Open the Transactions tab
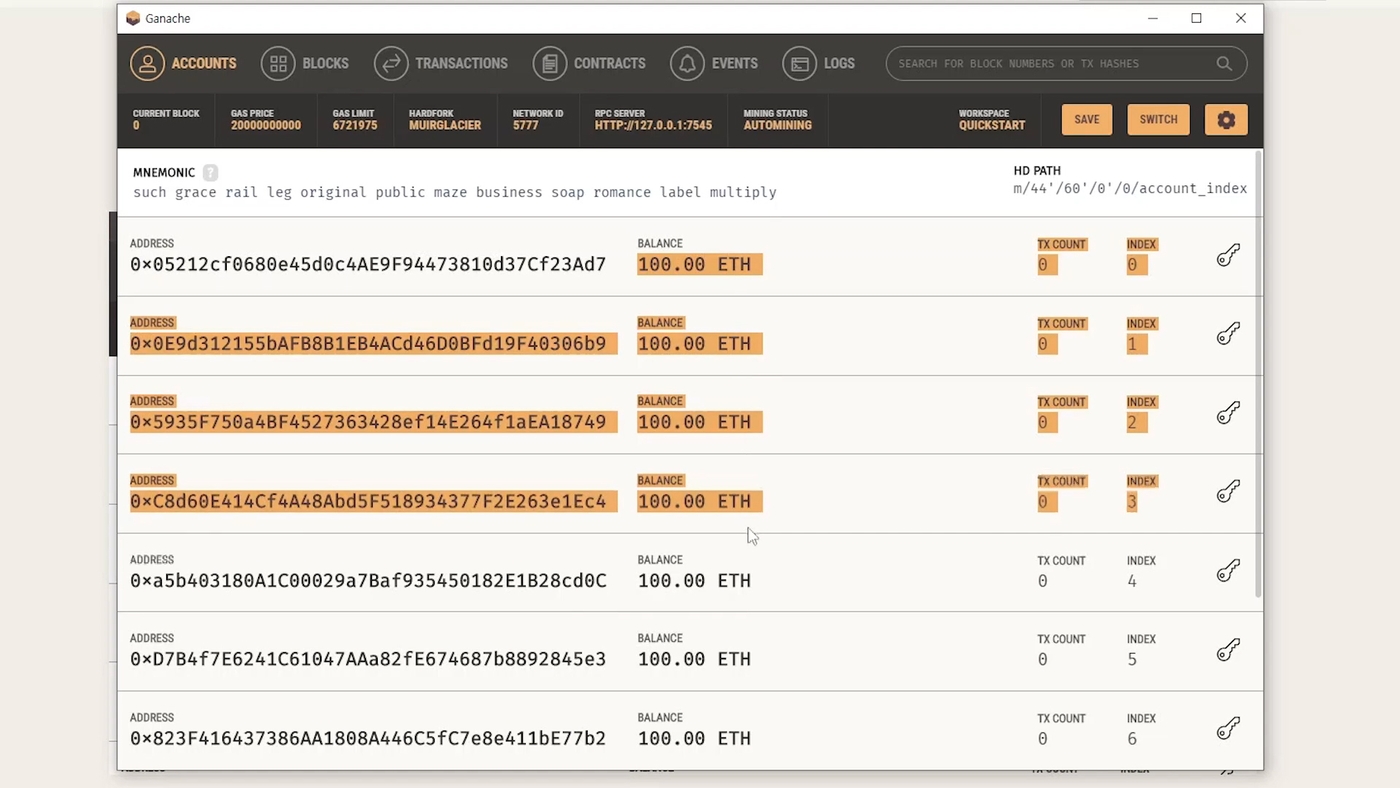The width and height of the screenshot is (1400, 788). (x=441, y=63)
